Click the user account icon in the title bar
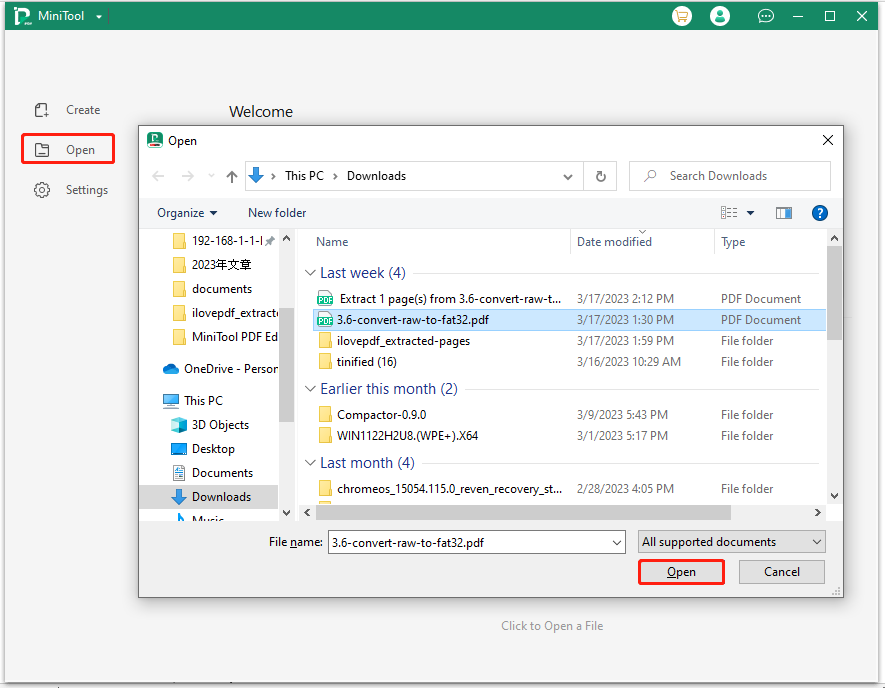Image resolution: width=885 pixels, height=688 pixels. [x=720, y=16]
